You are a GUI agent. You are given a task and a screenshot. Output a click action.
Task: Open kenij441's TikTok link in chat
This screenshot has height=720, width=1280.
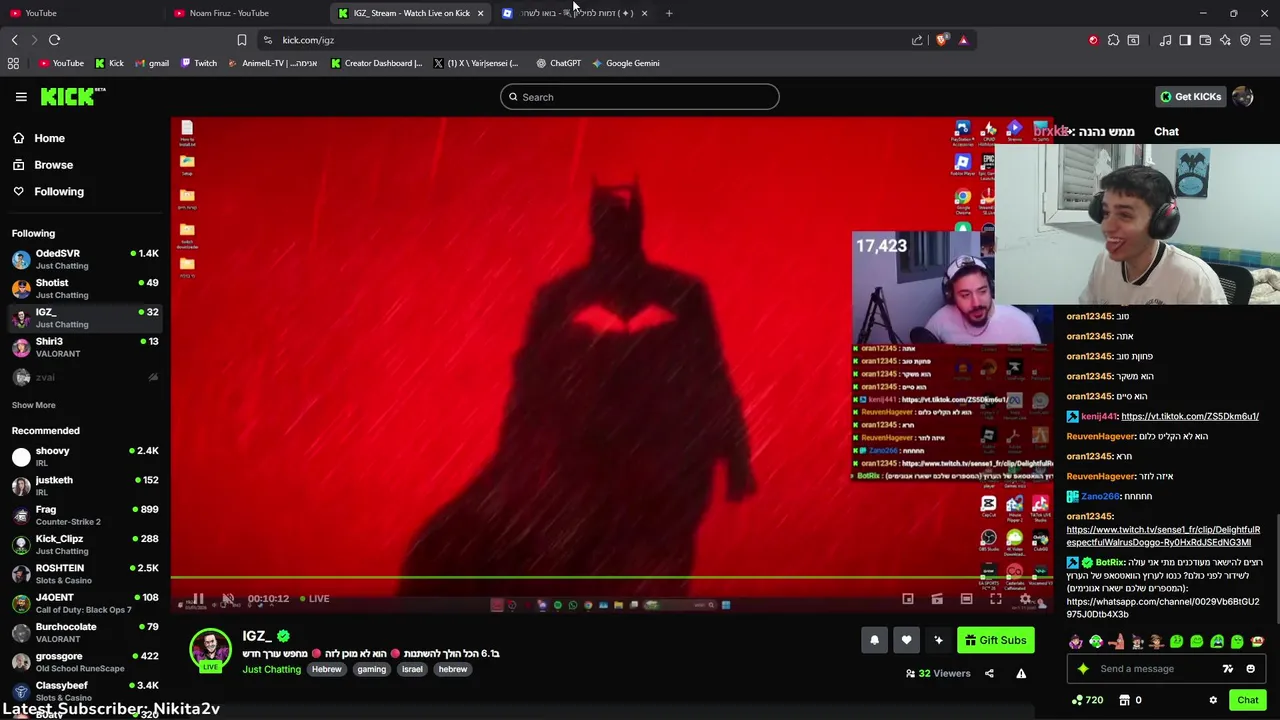point(1190,416)
